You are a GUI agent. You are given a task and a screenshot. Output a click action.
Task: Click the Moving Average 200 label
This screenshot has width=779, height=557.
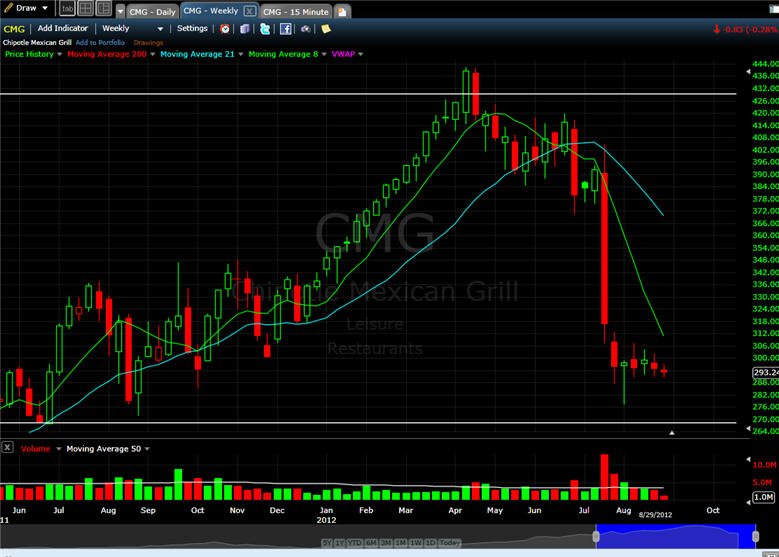[x=107, y=54]
